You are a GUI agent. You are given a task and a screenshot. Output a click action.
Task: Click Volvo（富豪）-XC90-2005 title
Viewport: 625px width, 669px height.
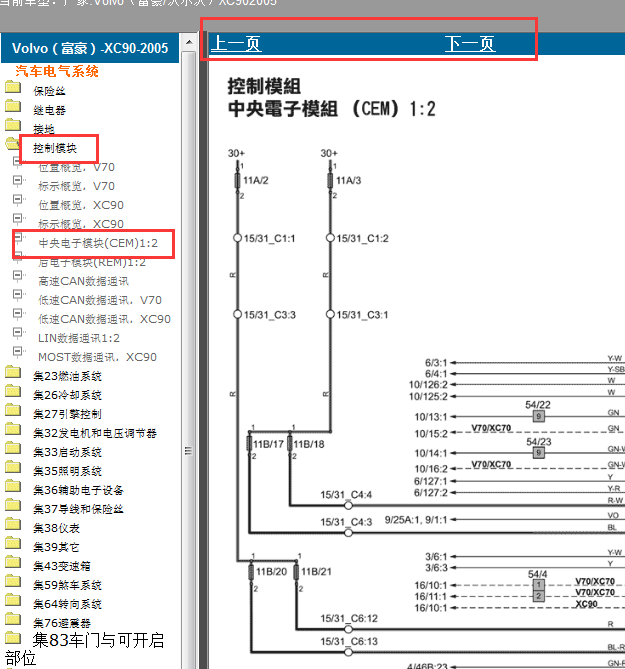click(x=90, y=48)
